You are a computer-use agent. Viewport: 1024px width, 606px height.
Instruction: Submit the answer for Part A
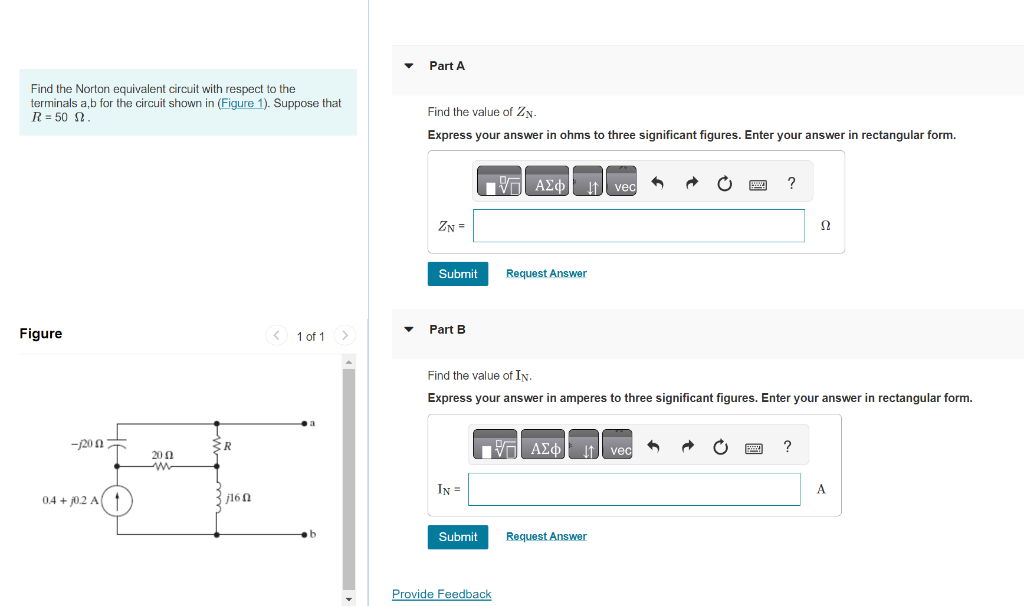coord(457,273)
